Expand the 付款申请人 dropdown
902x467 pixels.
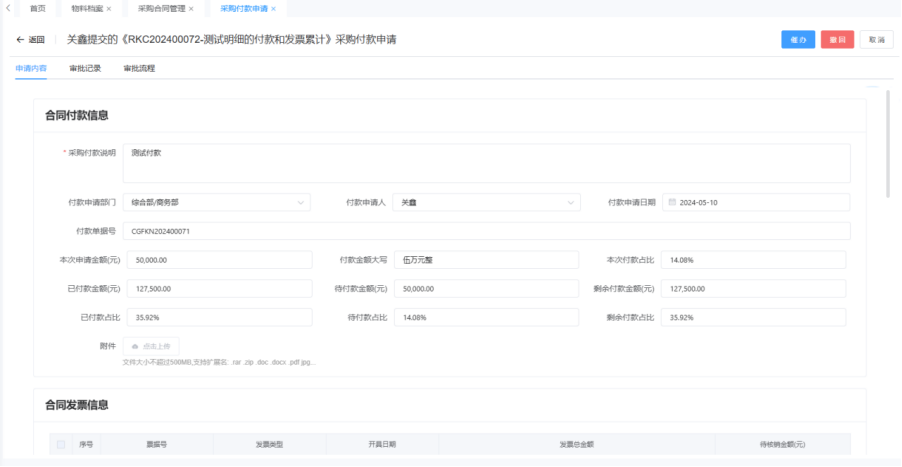571,202
